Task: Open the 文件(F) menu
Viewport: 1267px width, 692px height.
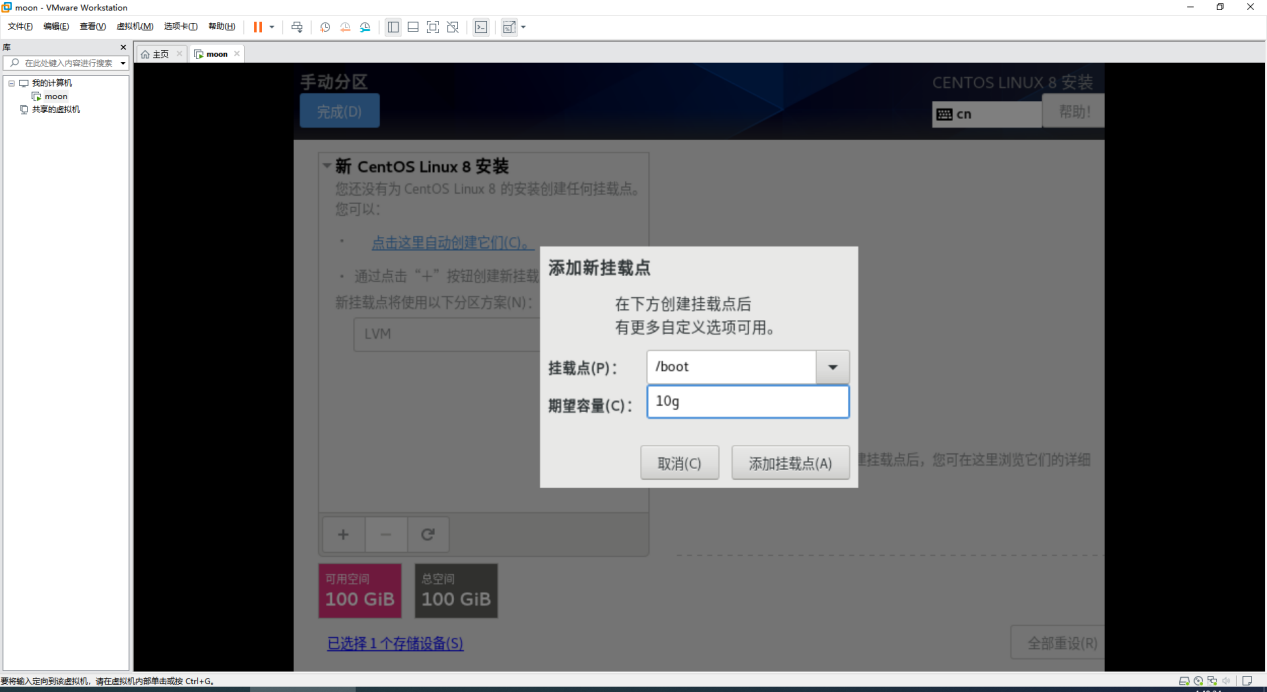Action: tap(20, 27)
